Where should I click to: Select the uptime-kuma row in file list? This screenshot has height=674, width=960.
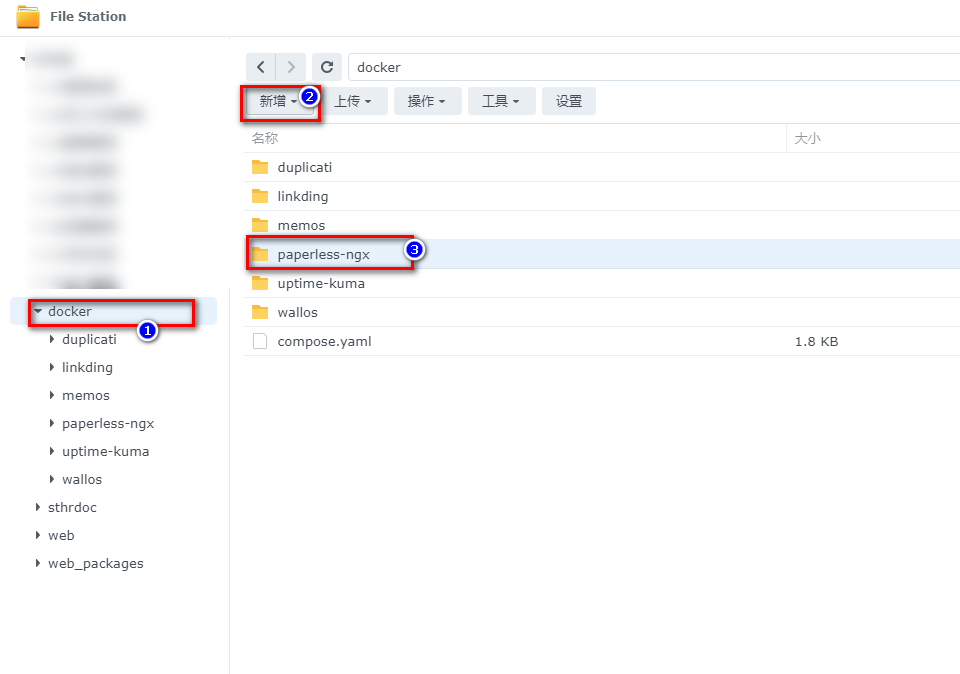tap(321, 283)
